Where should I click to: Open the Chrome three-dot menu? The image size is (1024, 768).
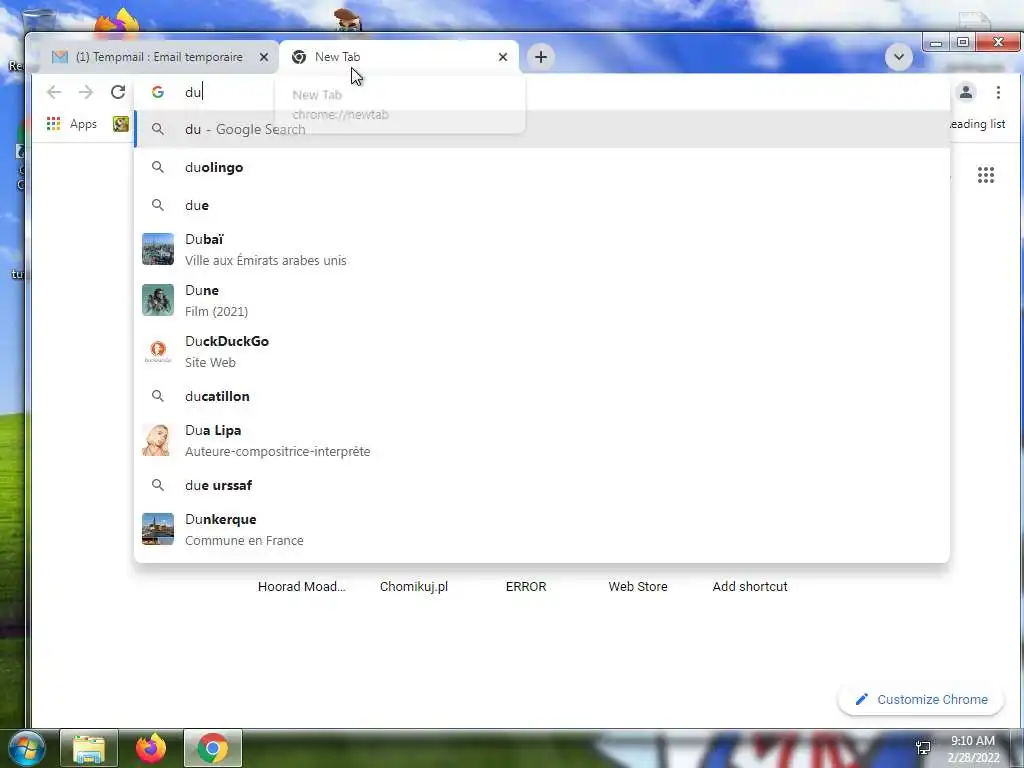click(998, 92)
